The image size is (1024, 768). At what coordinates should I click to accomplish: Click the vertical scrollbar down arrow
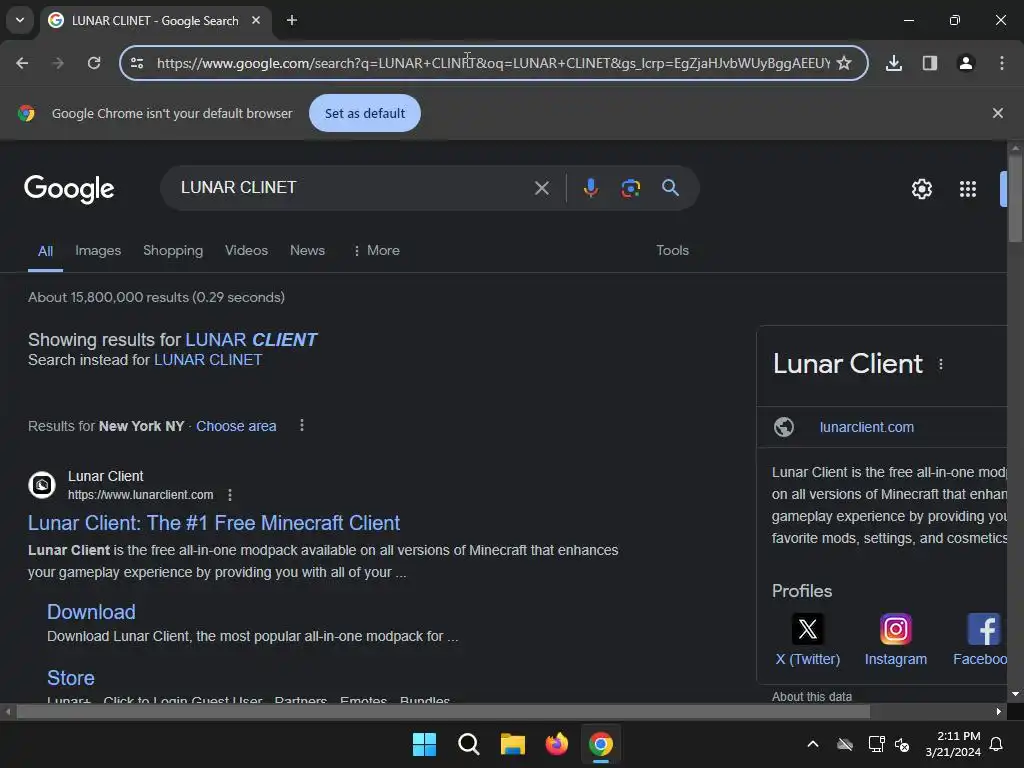tap(1015, 694)
